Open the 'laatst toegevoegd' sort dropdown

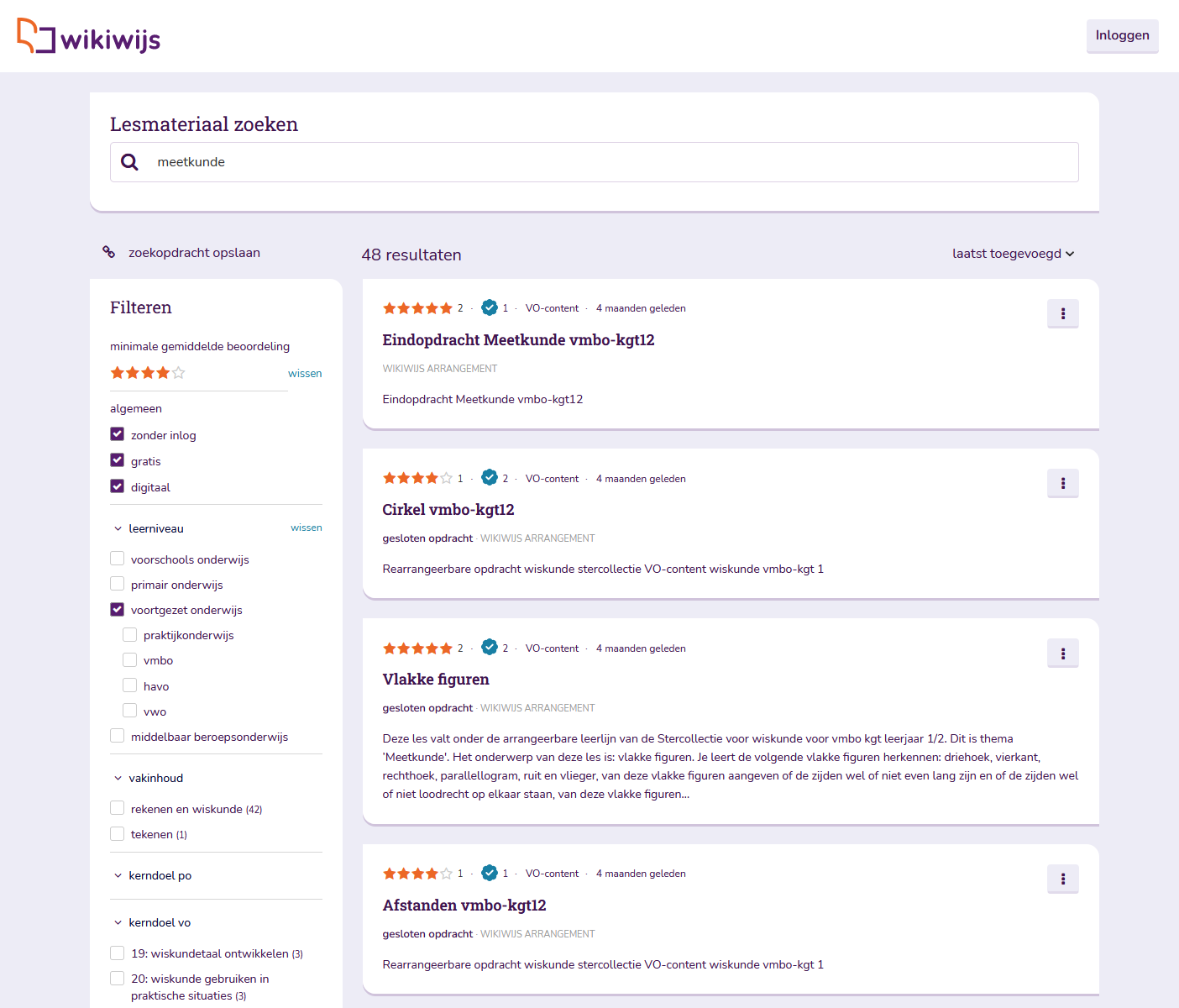[1013, 254]
